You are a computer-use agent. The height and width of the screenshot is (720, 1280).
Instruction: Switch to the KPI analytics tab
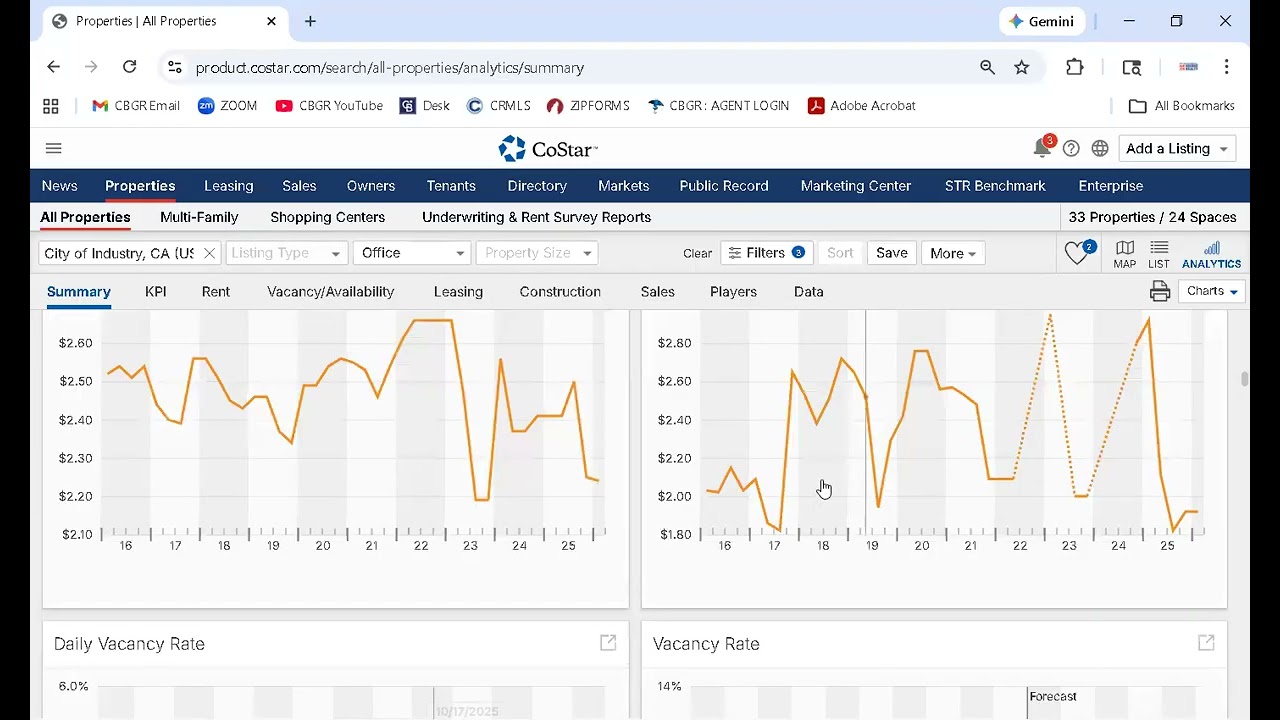click(155, 292)
